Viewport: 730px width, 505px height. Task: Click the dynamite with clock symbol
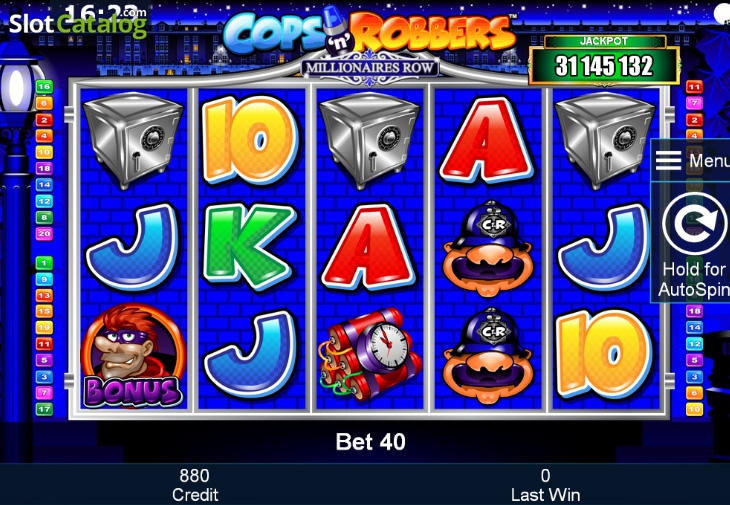point(370,355)
